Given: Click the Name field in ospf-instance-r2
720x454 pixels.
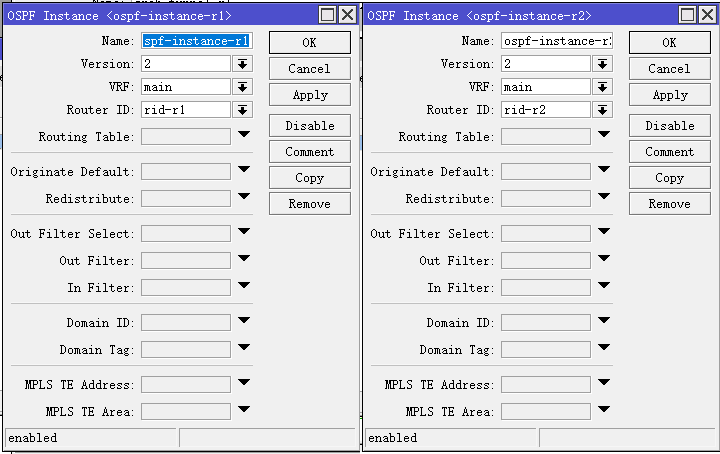Looking at the screenshot, I should [x=556, y=41].
